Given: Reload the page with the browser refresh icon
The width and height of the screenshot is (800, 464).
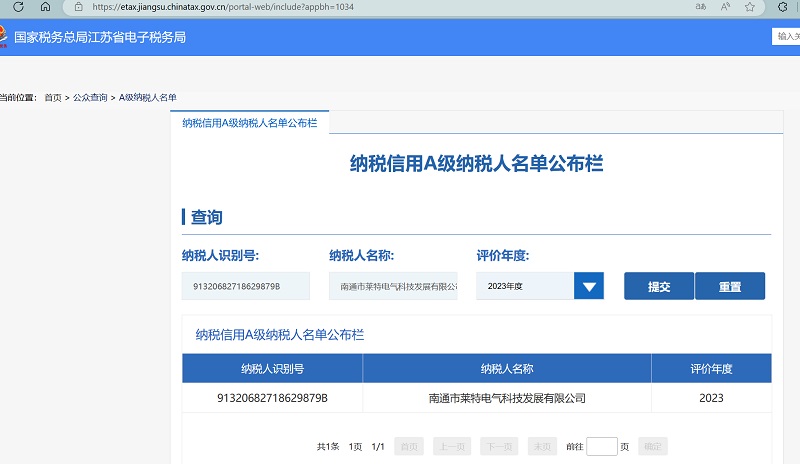Looking at the screenshot, I should pos(18,7).
